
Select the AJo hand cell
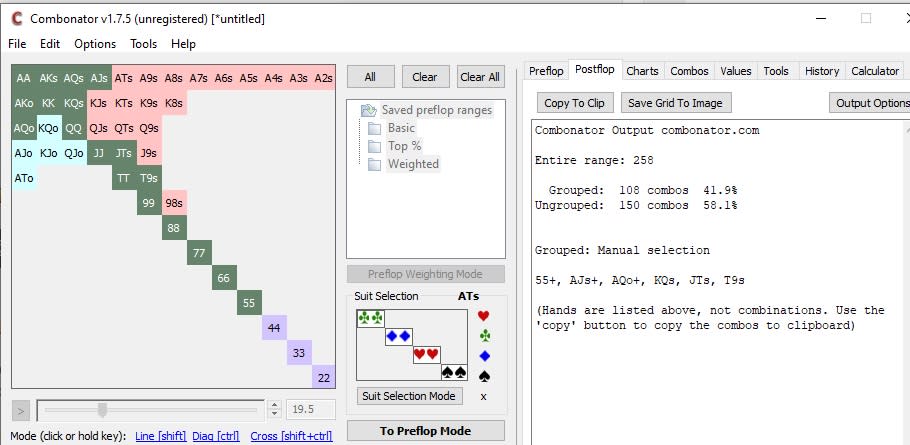point(24,153)
